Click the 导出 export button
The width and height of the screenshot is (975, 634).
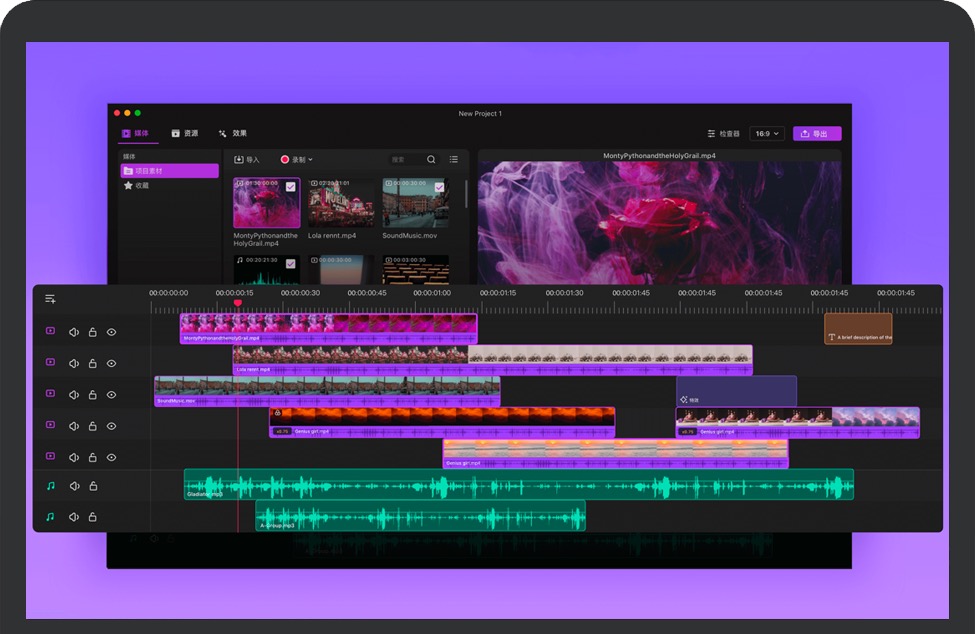click(x=816, y=133)
